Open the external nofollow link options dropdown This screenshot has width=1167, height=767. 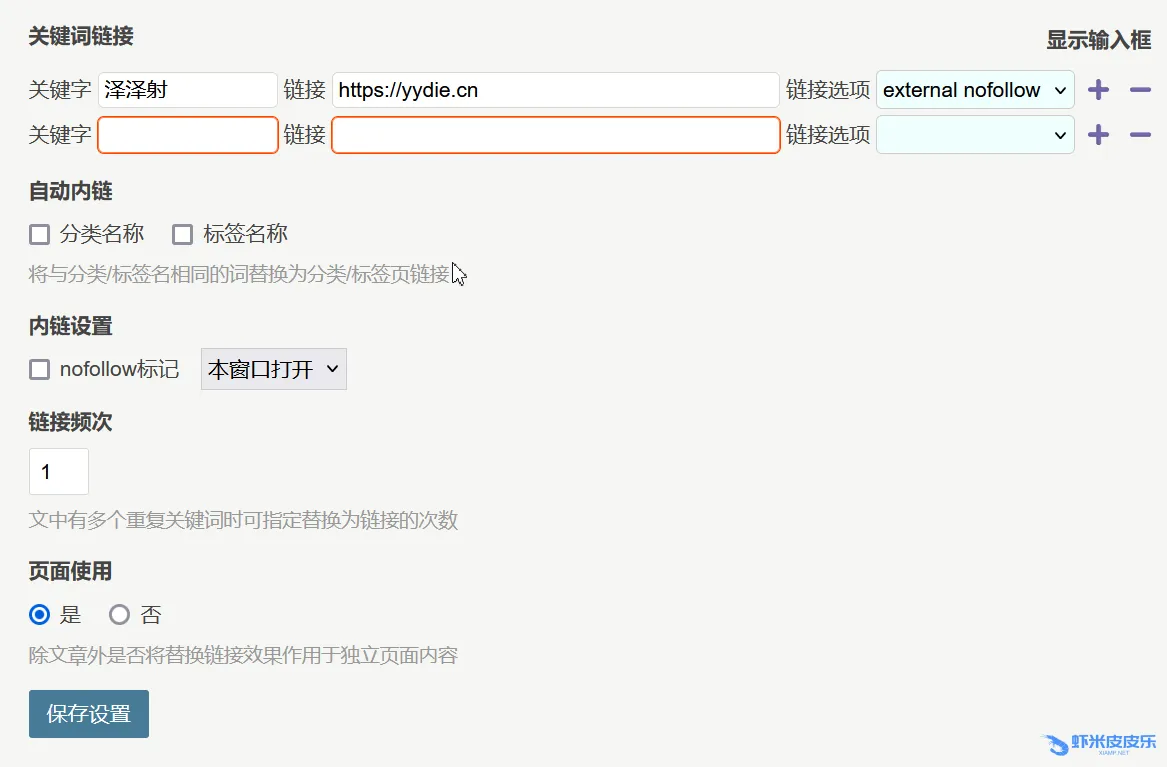975,90
